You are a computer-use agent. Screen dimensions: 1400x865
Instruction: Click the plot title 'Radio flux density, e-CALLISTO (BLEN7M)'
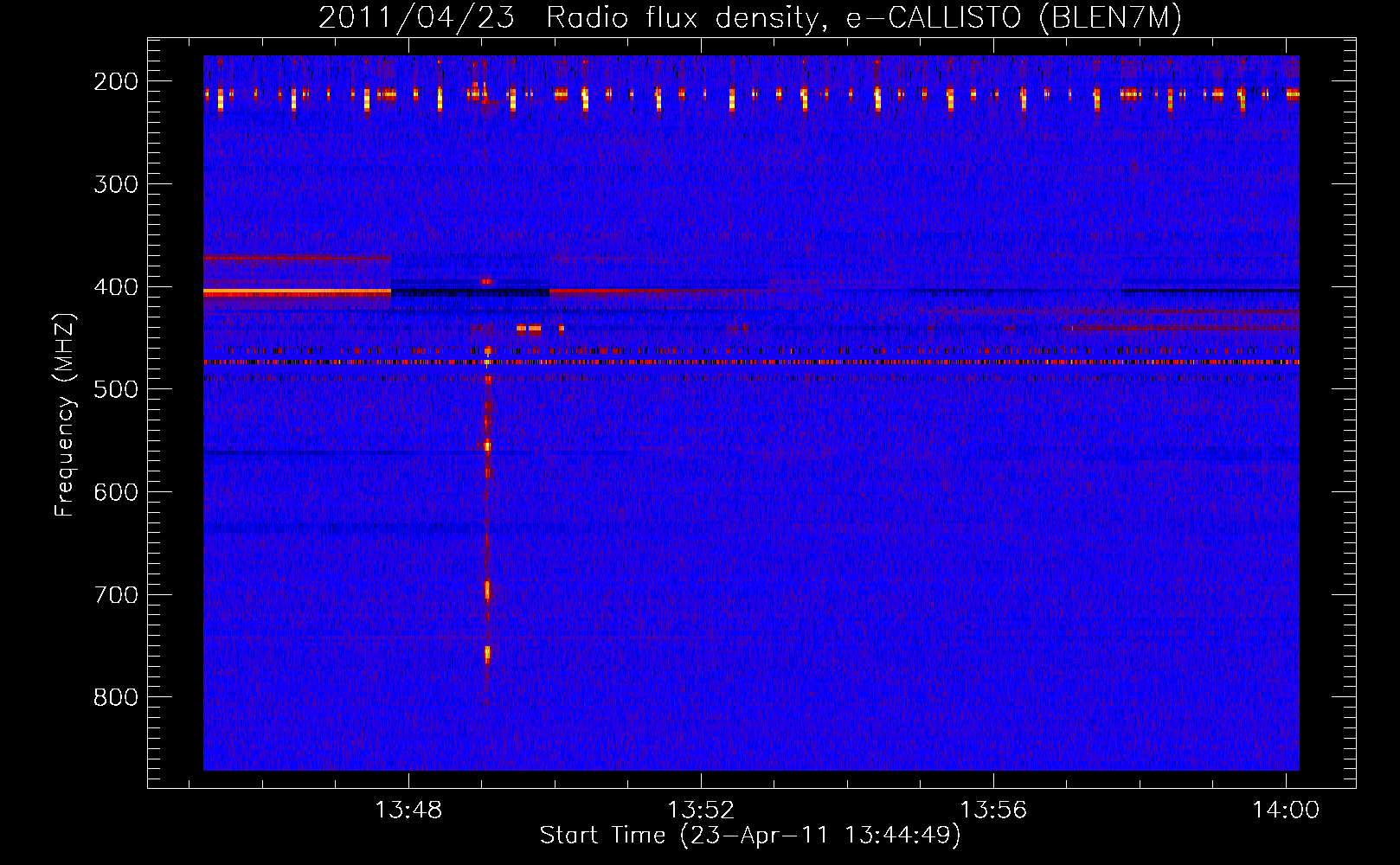pos(864,18)
